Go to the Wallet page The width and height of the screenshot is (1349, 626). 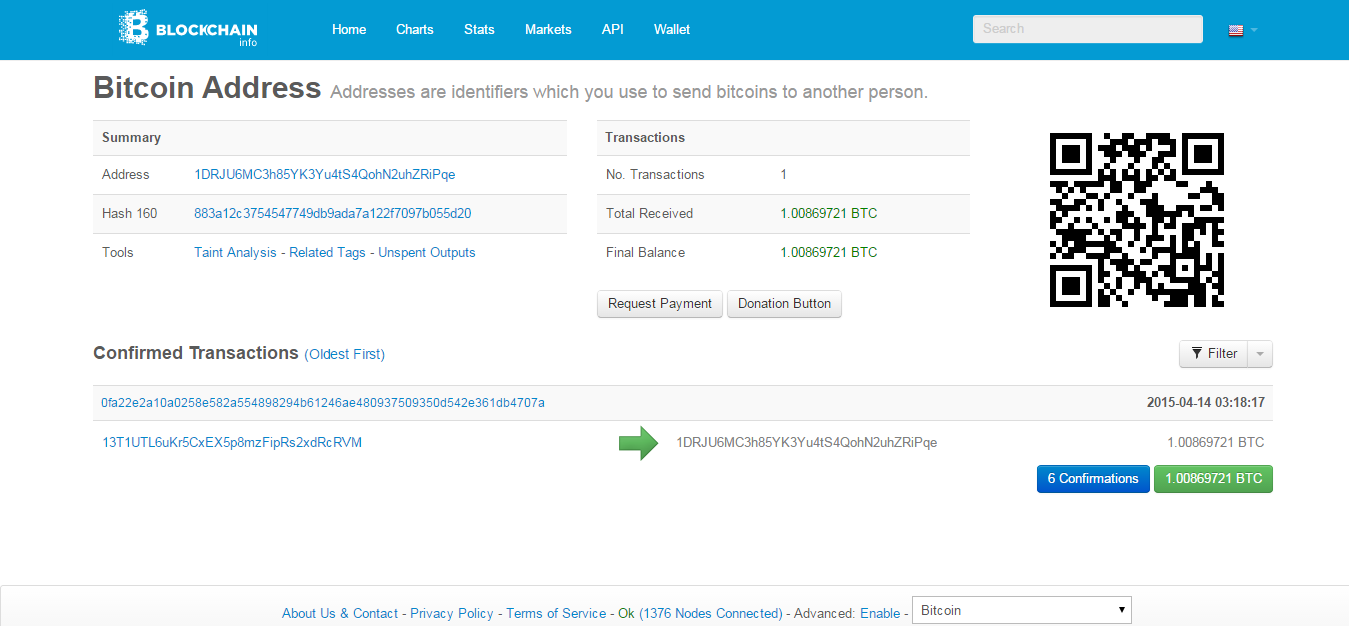click(x=672, y=30)
